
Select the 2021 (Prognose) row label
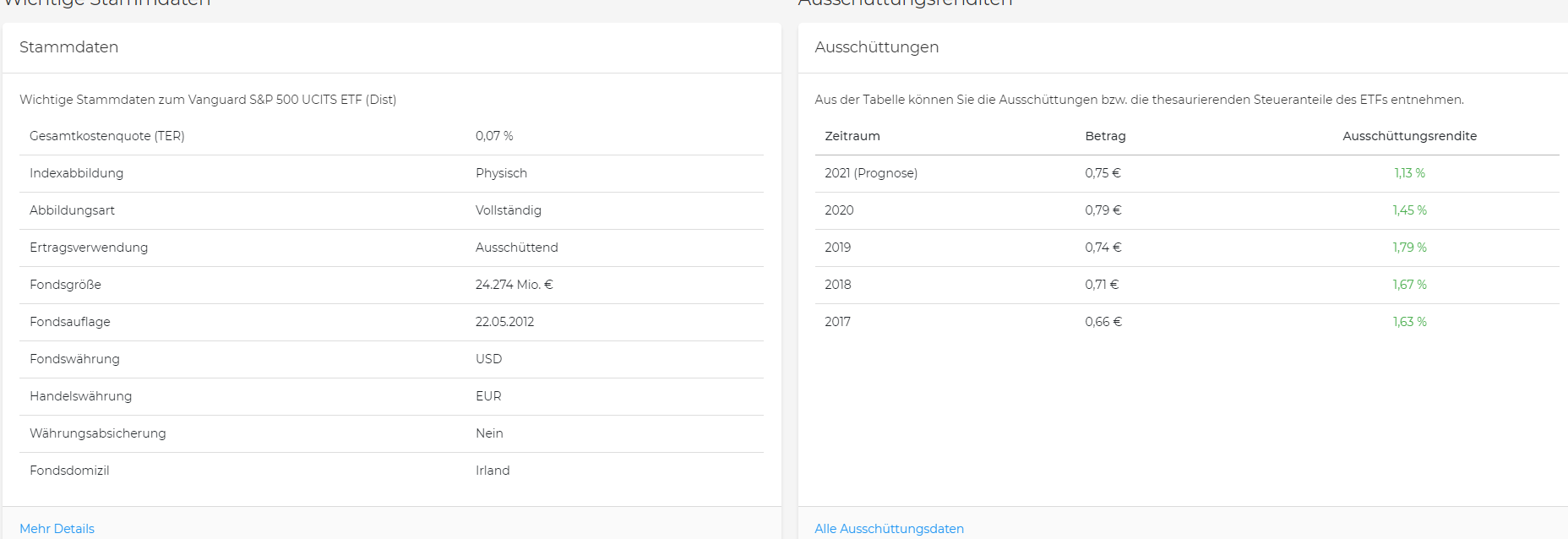[x=871, y=173]
